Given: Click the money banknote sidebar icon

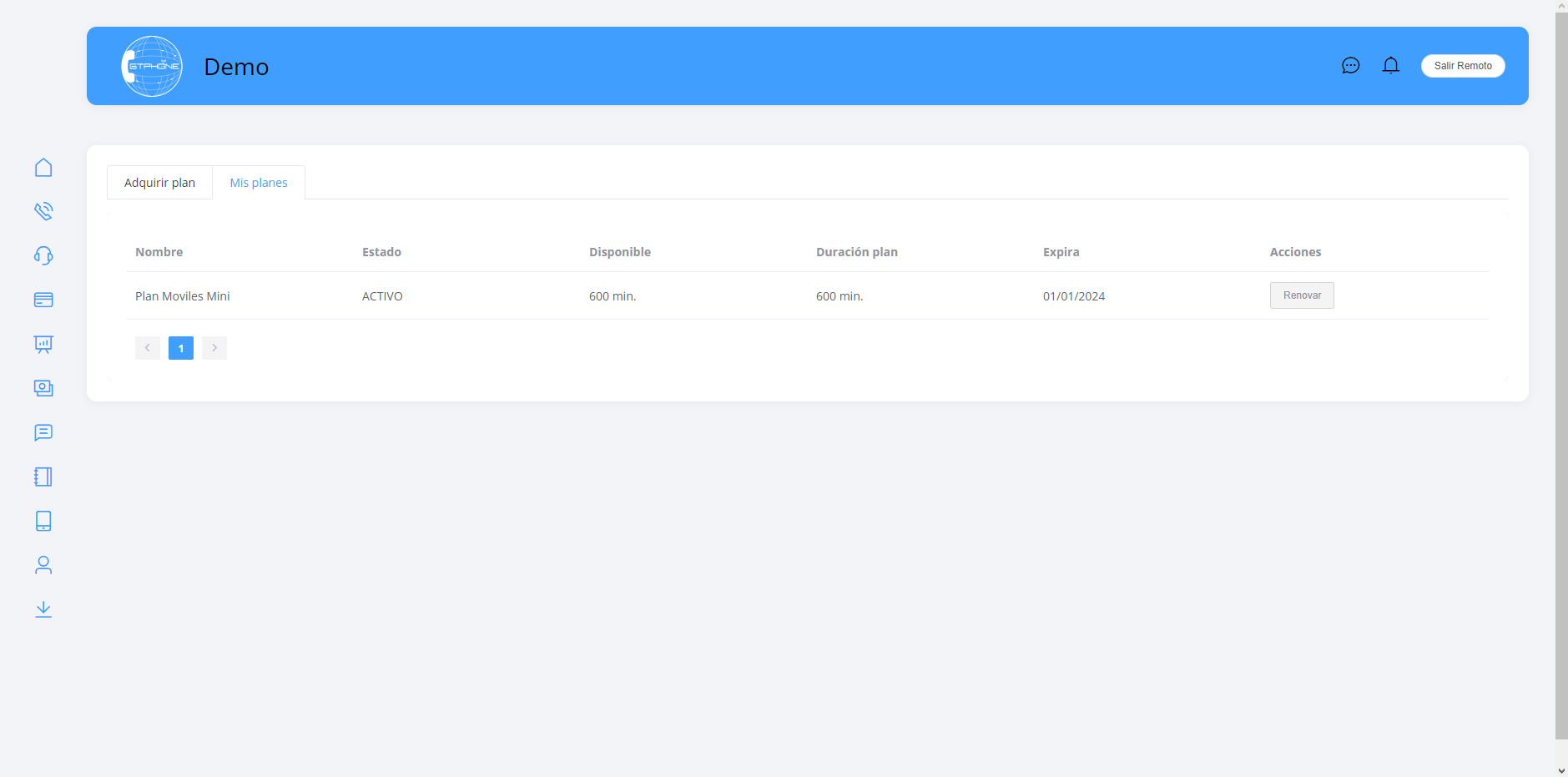Looking at the screenshot, I should [x=43, y=388].
